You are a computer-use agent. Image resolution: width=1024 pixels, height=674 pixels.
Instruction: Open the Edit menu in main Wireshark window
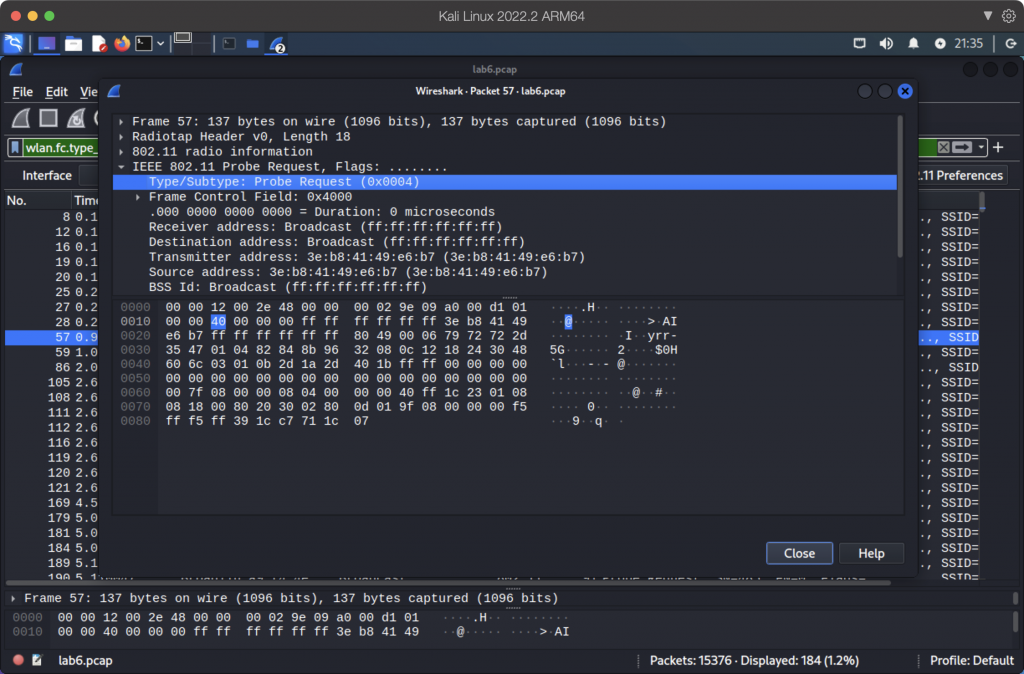[x=56, y=92]
